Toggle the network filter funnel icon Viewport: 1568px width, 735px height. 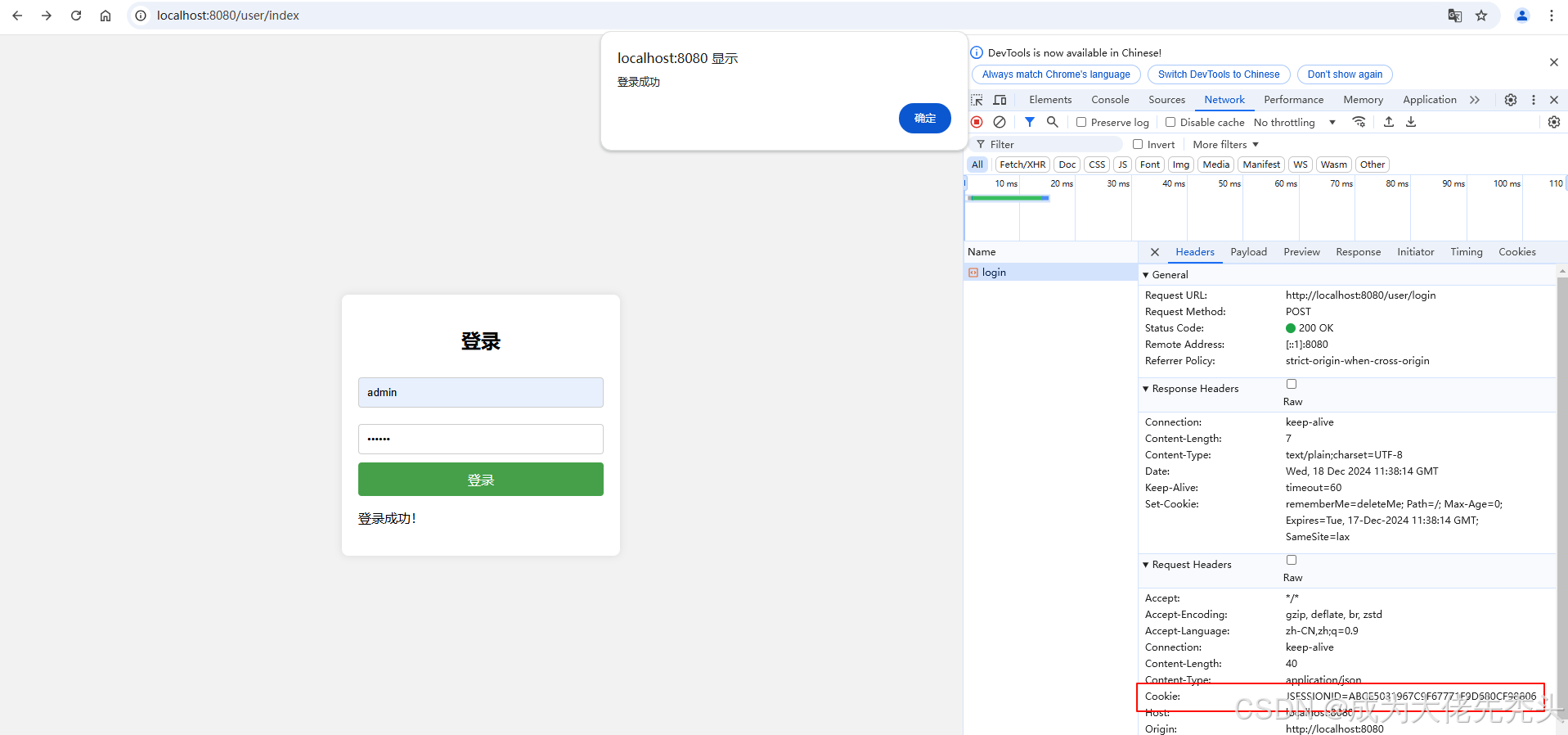[x=1030, y=122]
